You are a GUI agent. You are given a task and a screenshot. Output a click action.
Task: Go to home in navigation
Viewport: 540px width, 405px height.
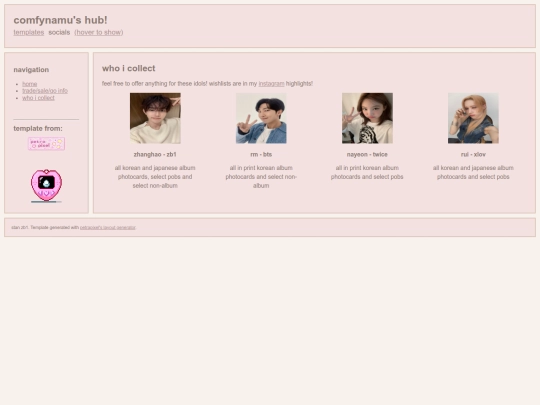30,84
